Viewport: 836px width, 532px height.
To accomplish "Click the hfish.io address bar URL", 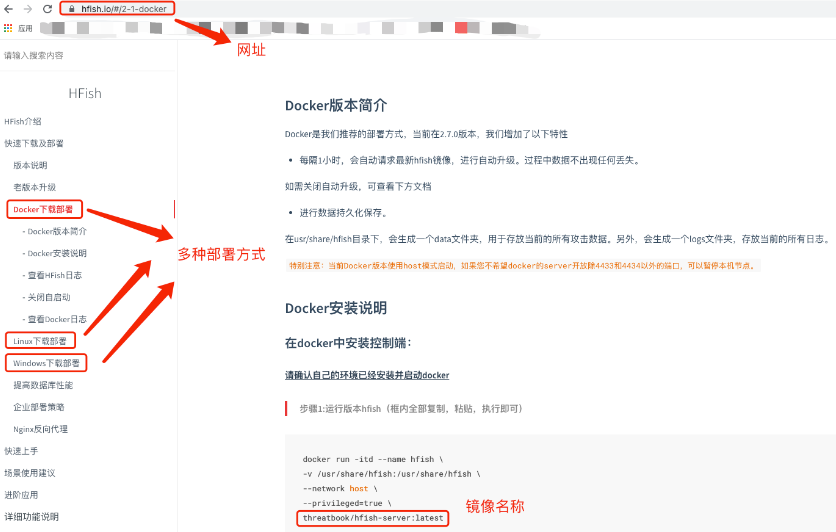I will pyautogui.click(x=124, y=9).
